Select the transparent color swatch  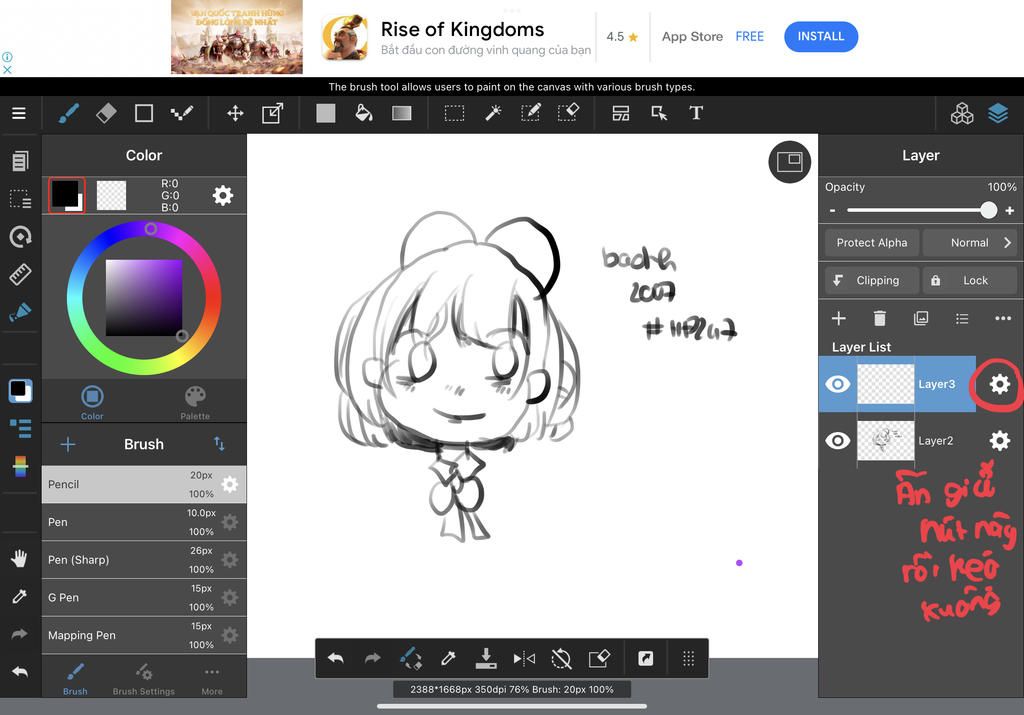pos(112,195)
